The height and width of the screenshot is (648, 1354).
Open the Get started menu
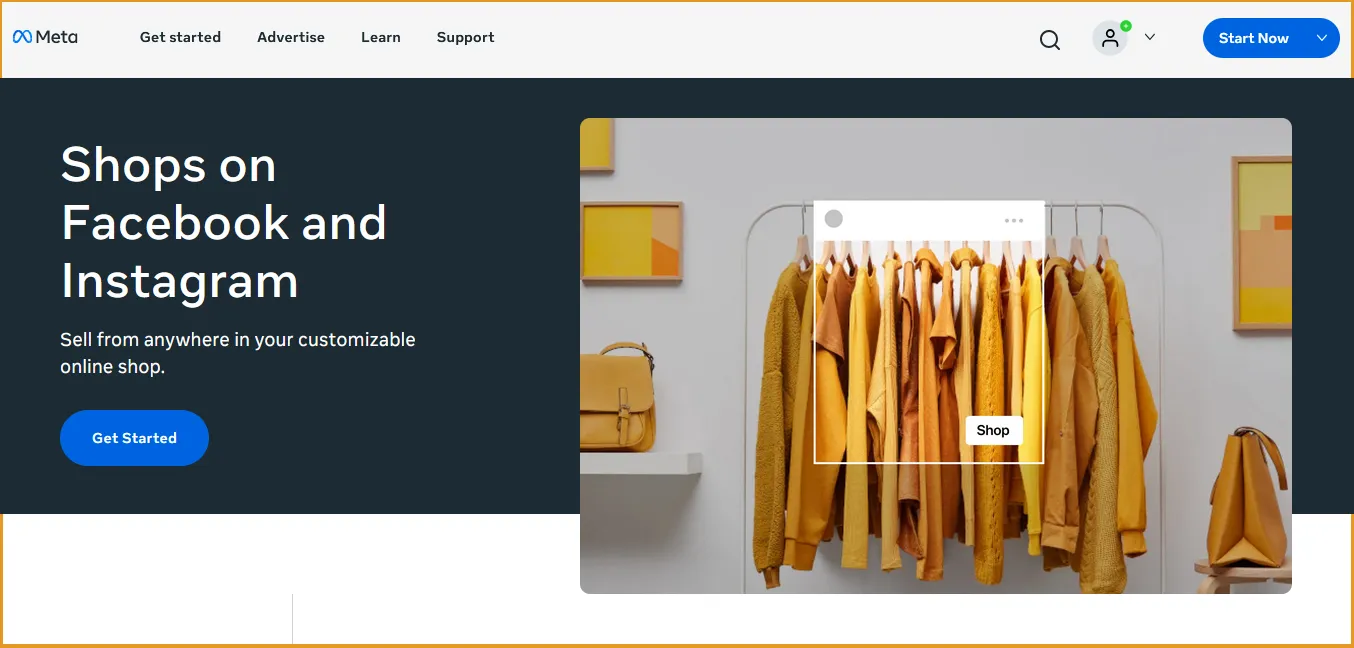pyautogui.click(x=180, y=37)
